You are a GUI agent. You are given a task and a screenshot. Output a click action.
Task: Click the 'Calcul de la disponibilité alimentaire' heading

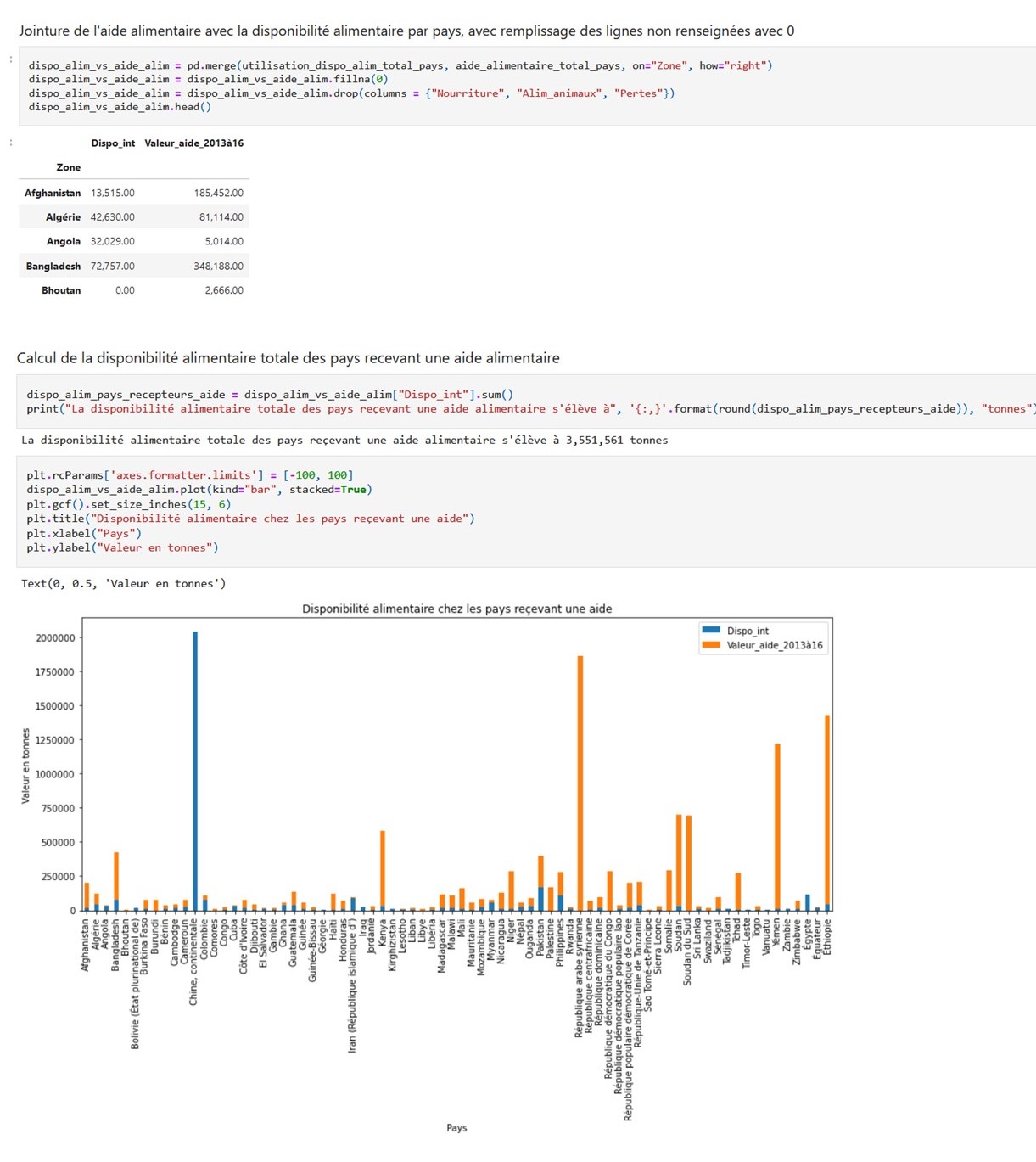[288, 358]
